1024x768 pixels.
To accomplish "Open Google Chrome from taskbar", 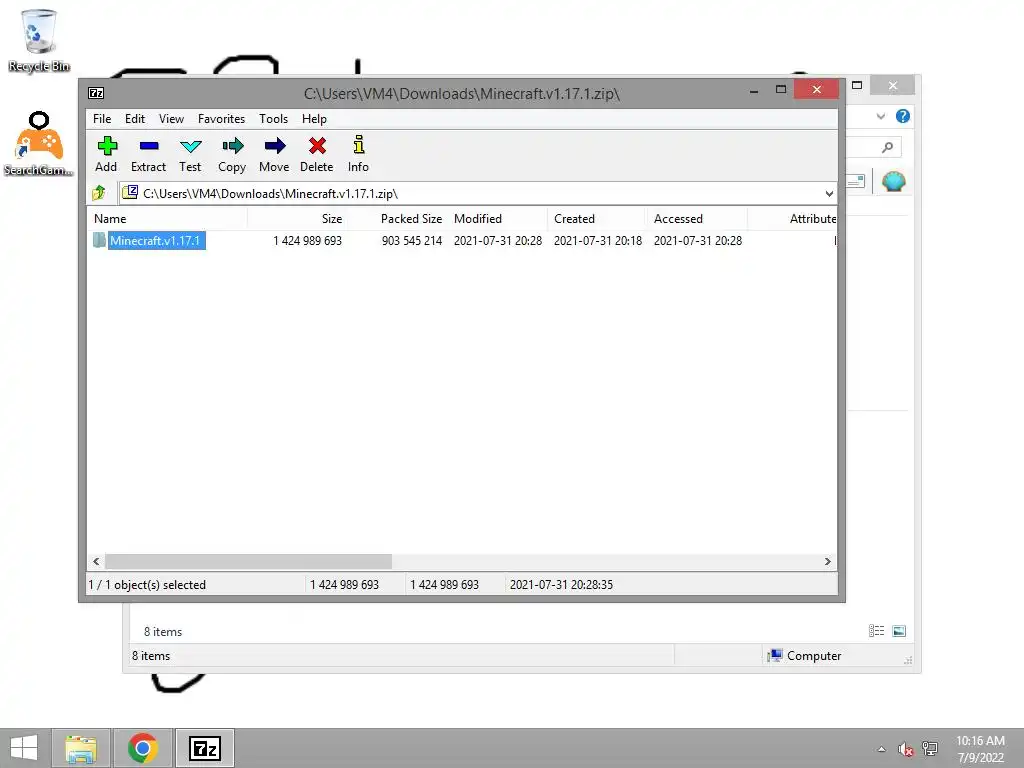I will click(x=142, y=748).
